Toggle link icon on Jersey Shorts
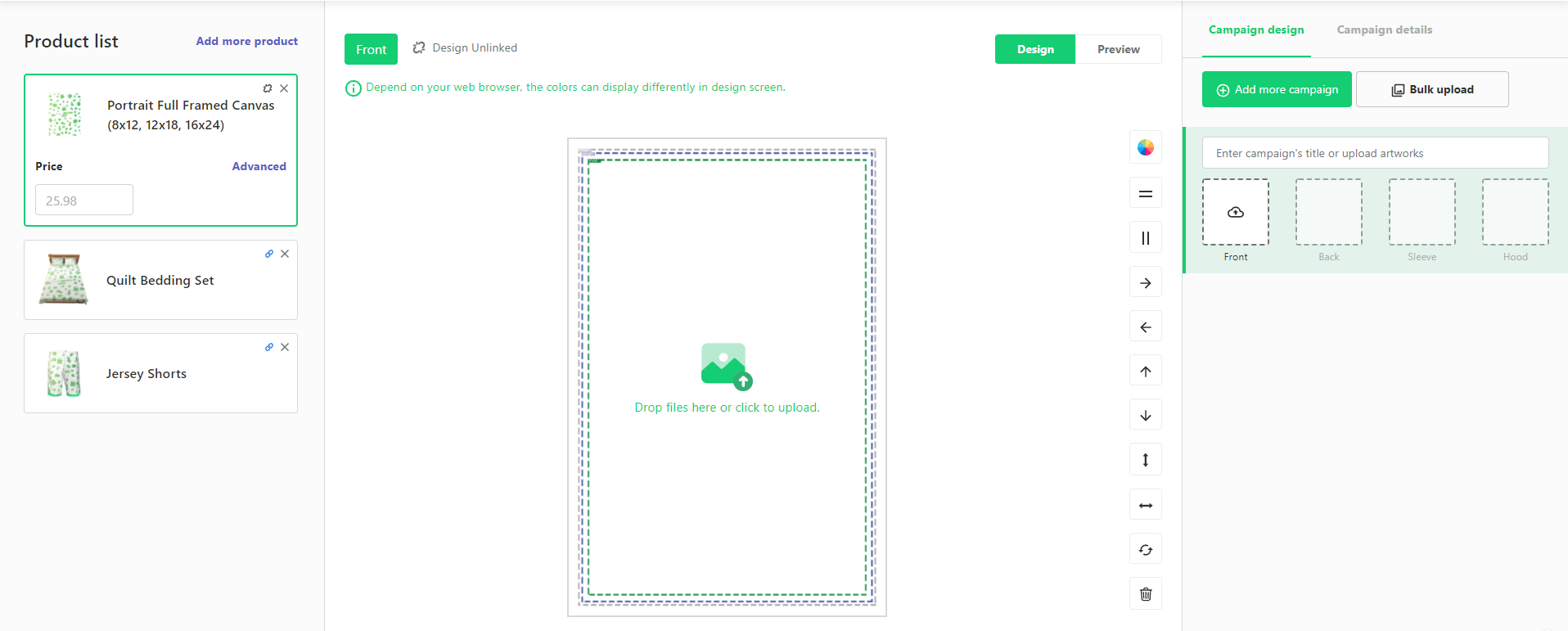 point(269,347)
